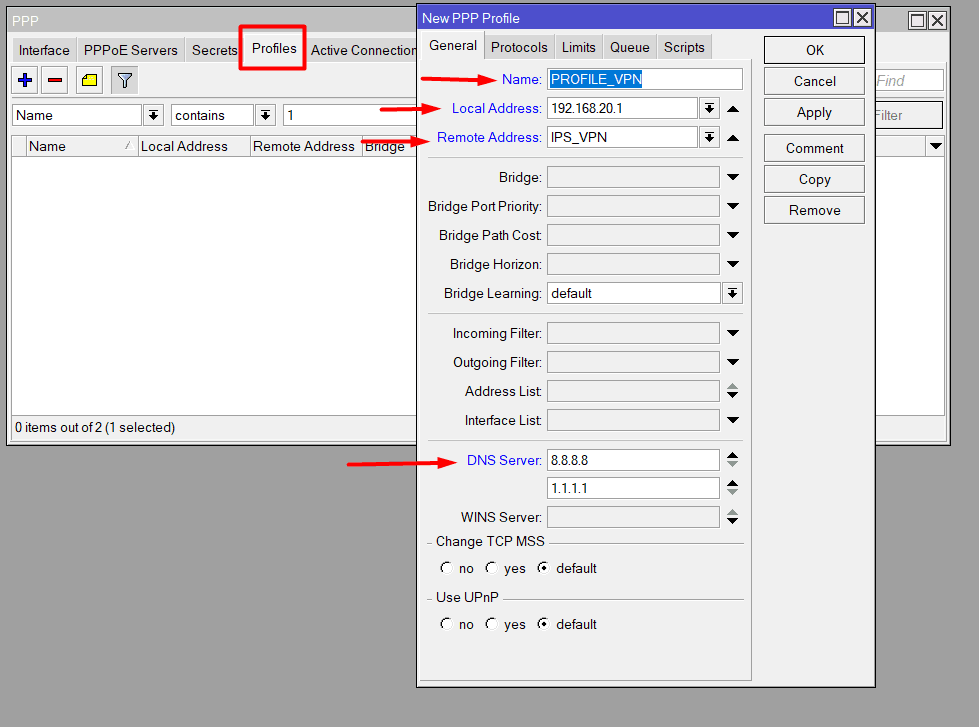Expand the Bridge selection dropdown
The height and width of the screenshot is (727, 979).
click(733, 177)
